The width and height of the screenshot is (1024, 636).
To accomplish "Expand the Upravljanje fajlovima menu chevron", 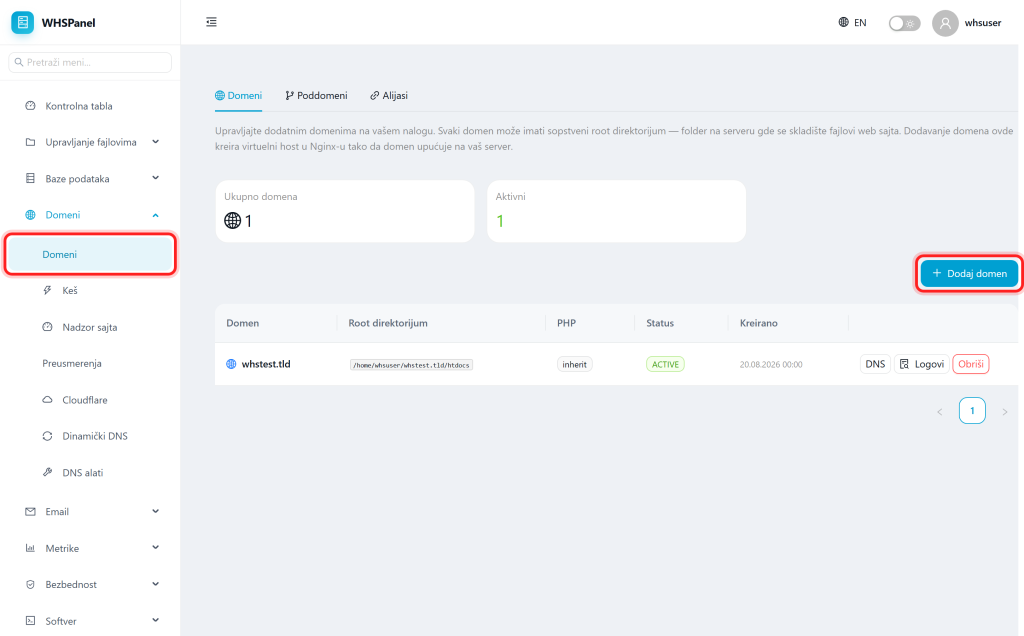I will (x=155, y=142).
